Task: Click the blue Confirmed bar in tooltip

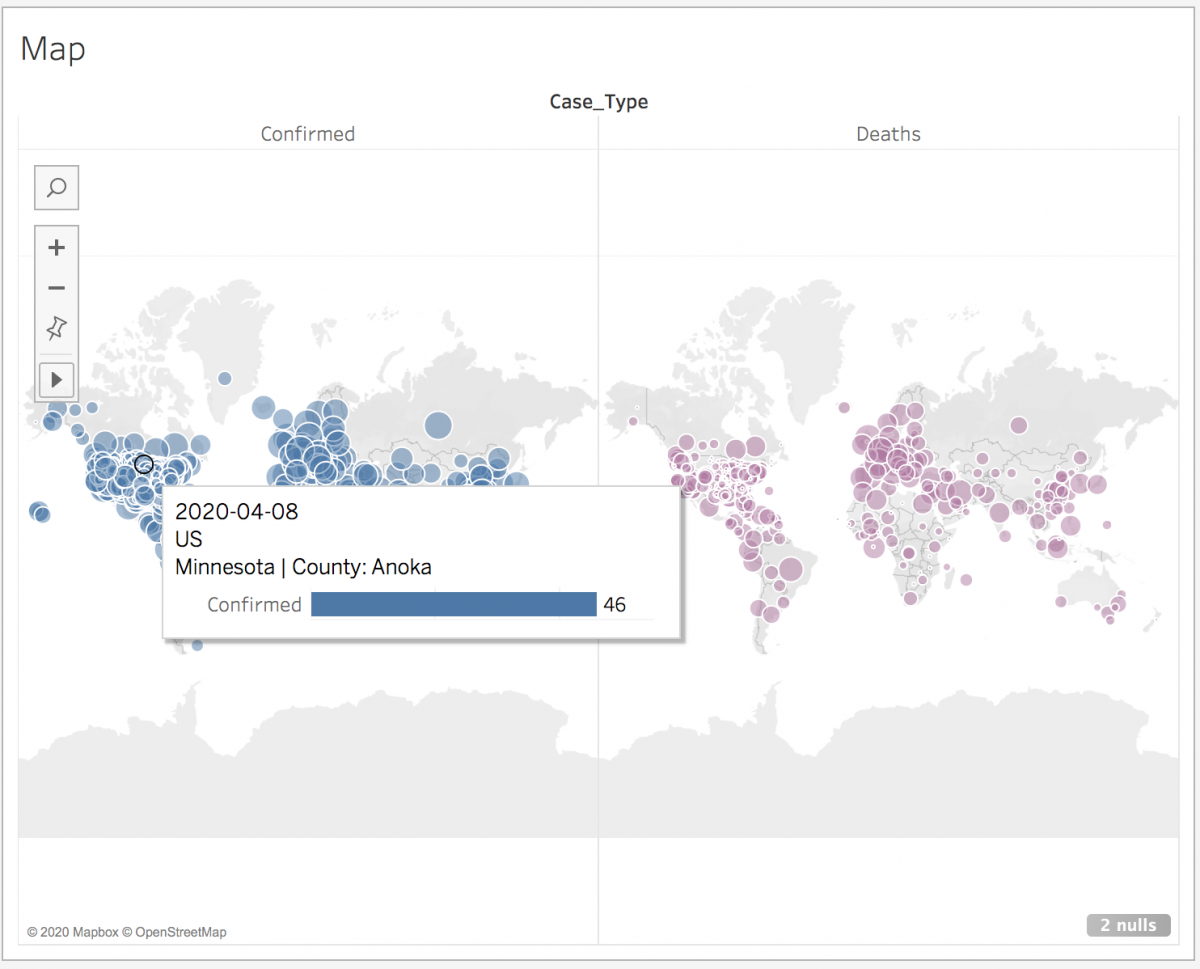Action: (x=453, y=604)
